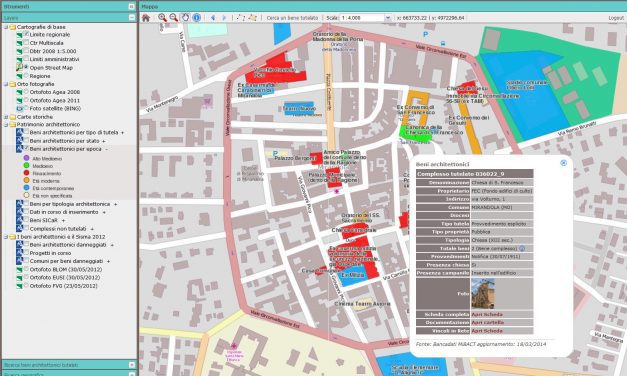This screenshot has width=627, height=376.
Task: Click Cerca un bene tutelato
Action: pyautogui.click(x=292, y=18)
